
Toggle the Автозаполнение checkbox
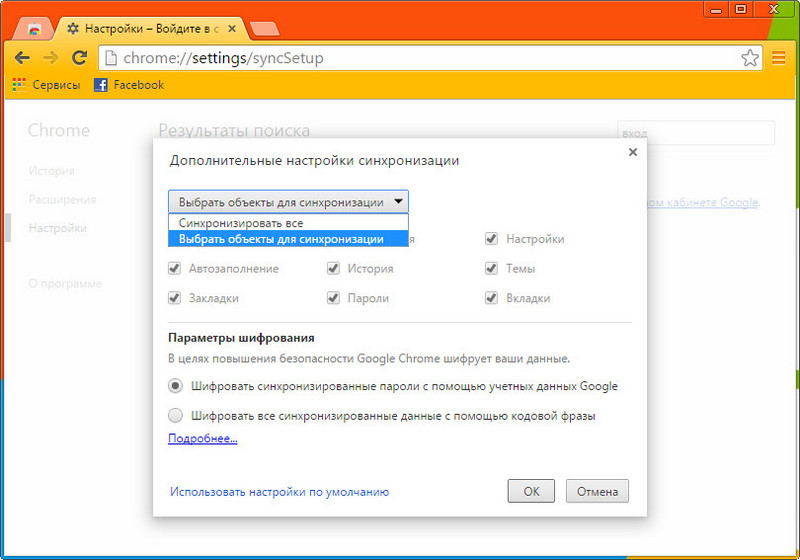pos(174,268)
